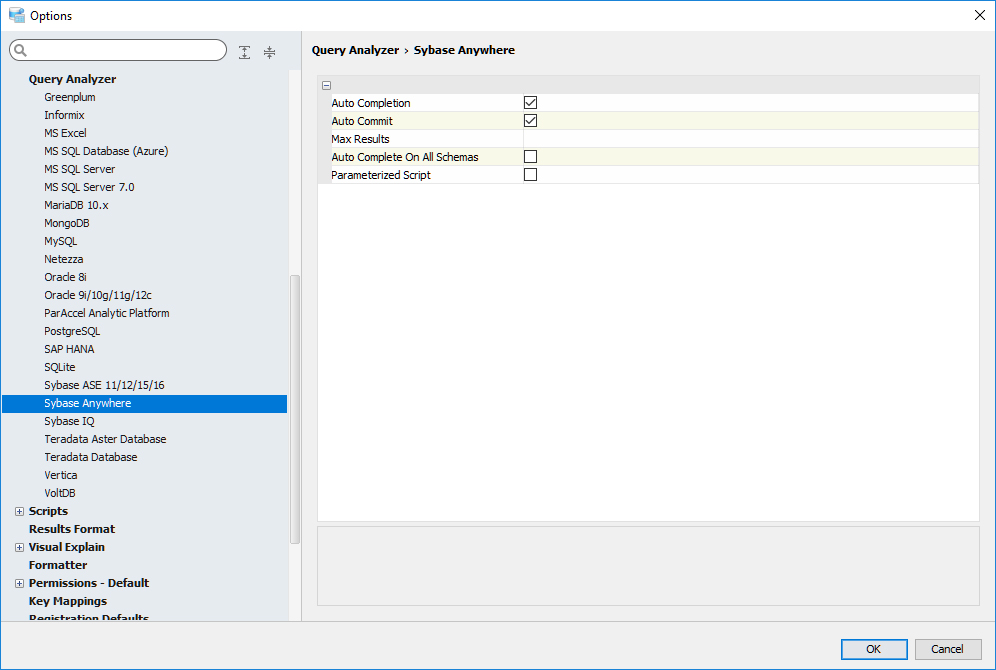Image resolution: width=996 pixels, height=670 pixels.
Task: Select PostgreSQL in the tree
Action: coord(72,331)
